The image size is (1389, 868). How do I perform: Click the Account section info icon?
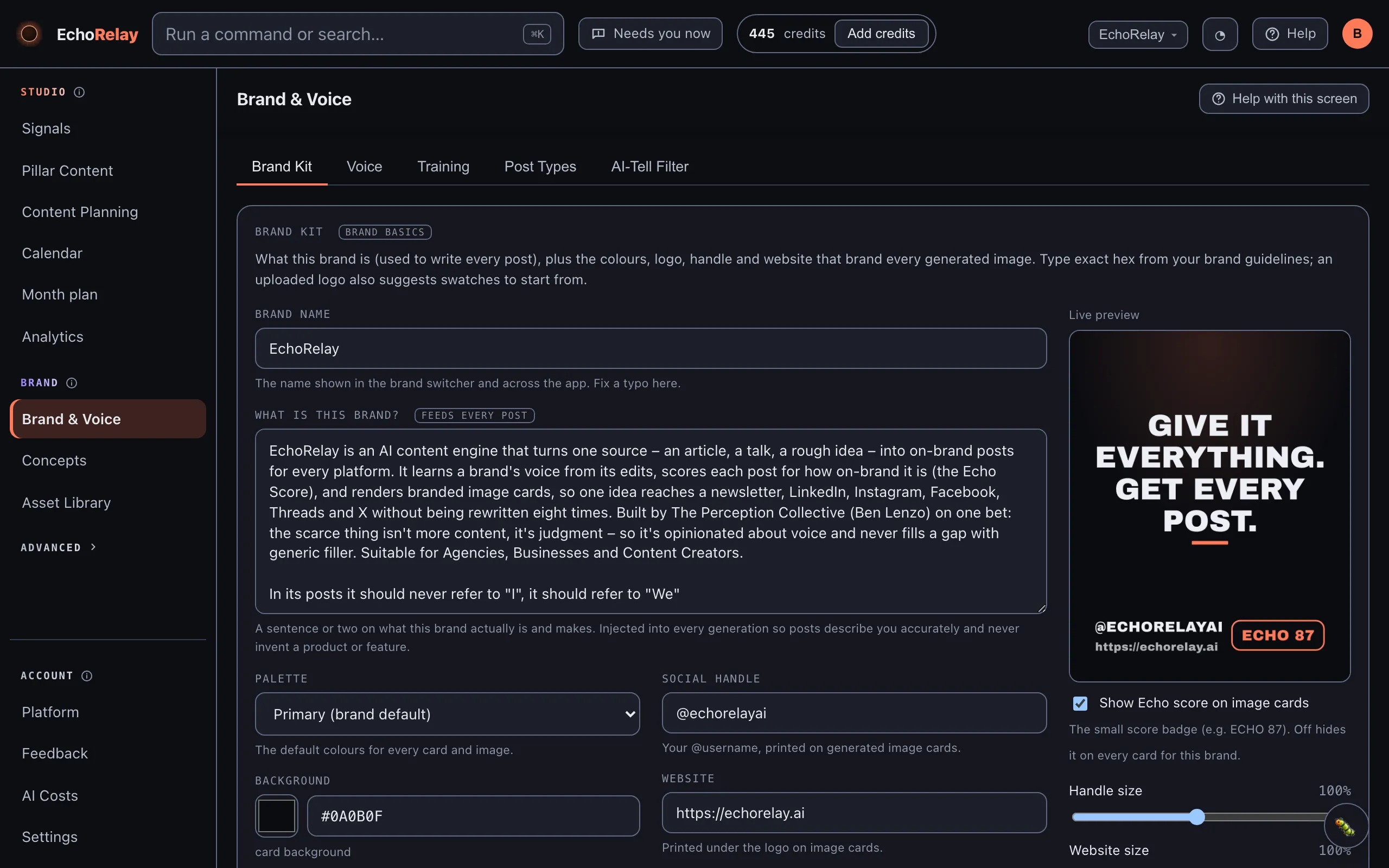(87, 676)
